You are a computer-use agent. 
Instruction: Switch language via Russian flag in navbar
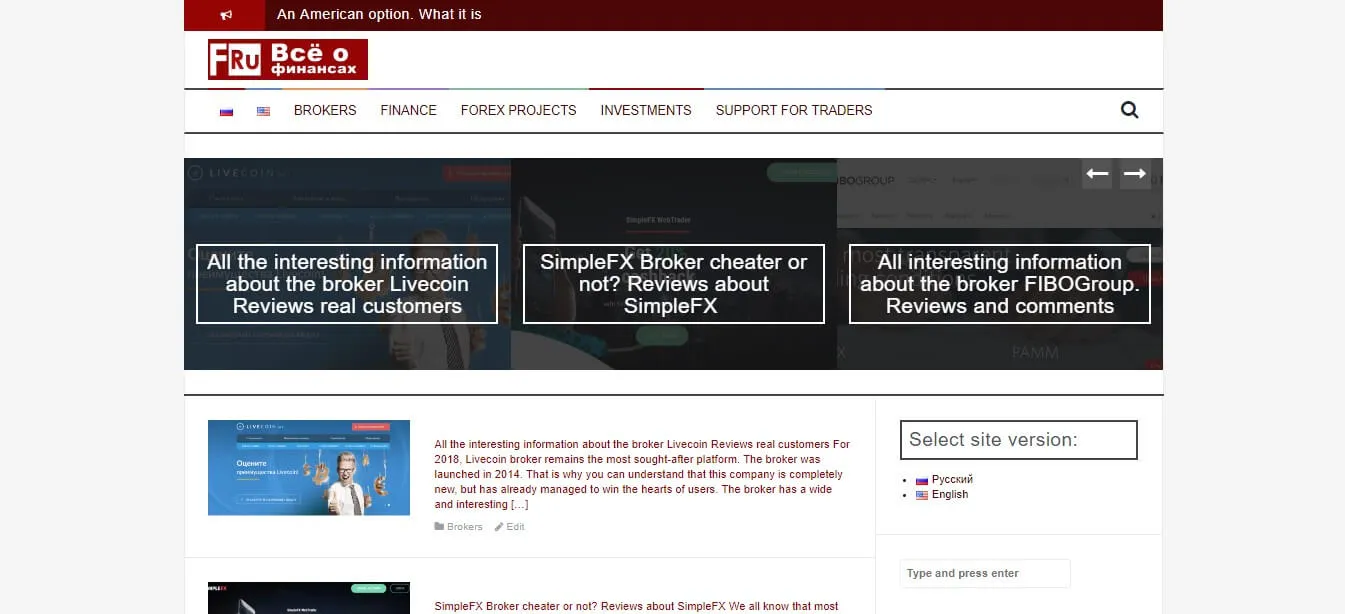click(226, 111)
